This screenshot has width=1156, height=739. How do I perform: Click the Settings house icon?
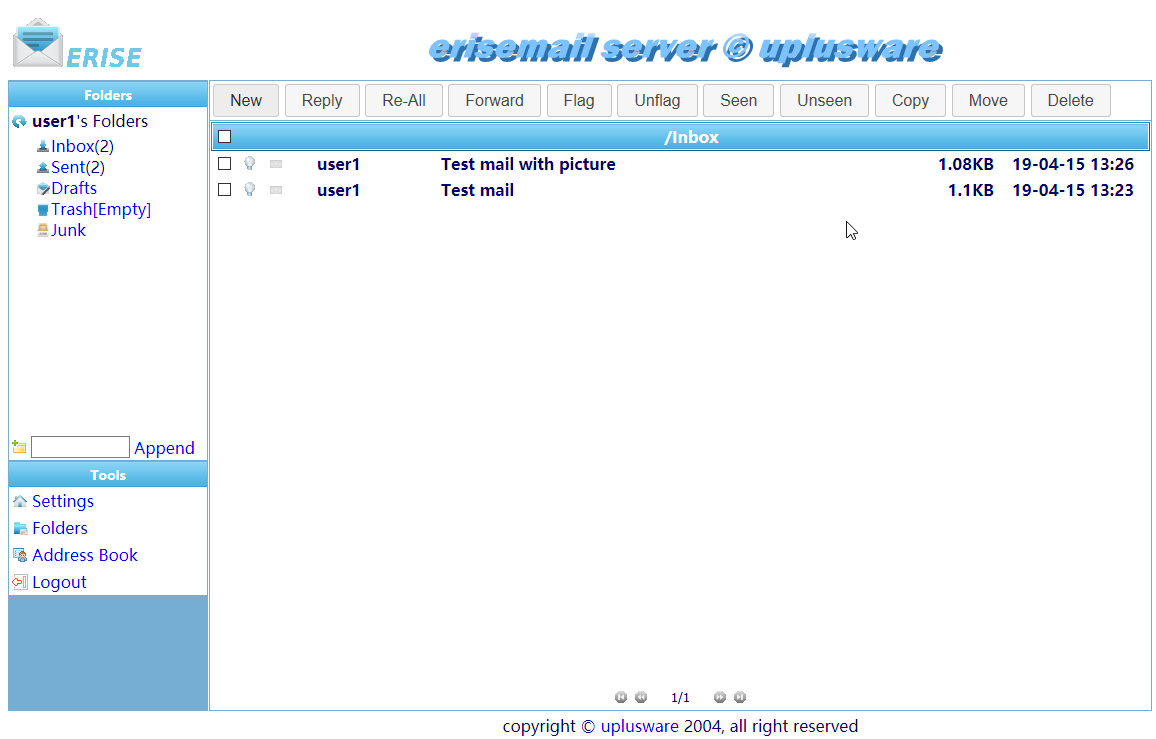click(20, 502)
